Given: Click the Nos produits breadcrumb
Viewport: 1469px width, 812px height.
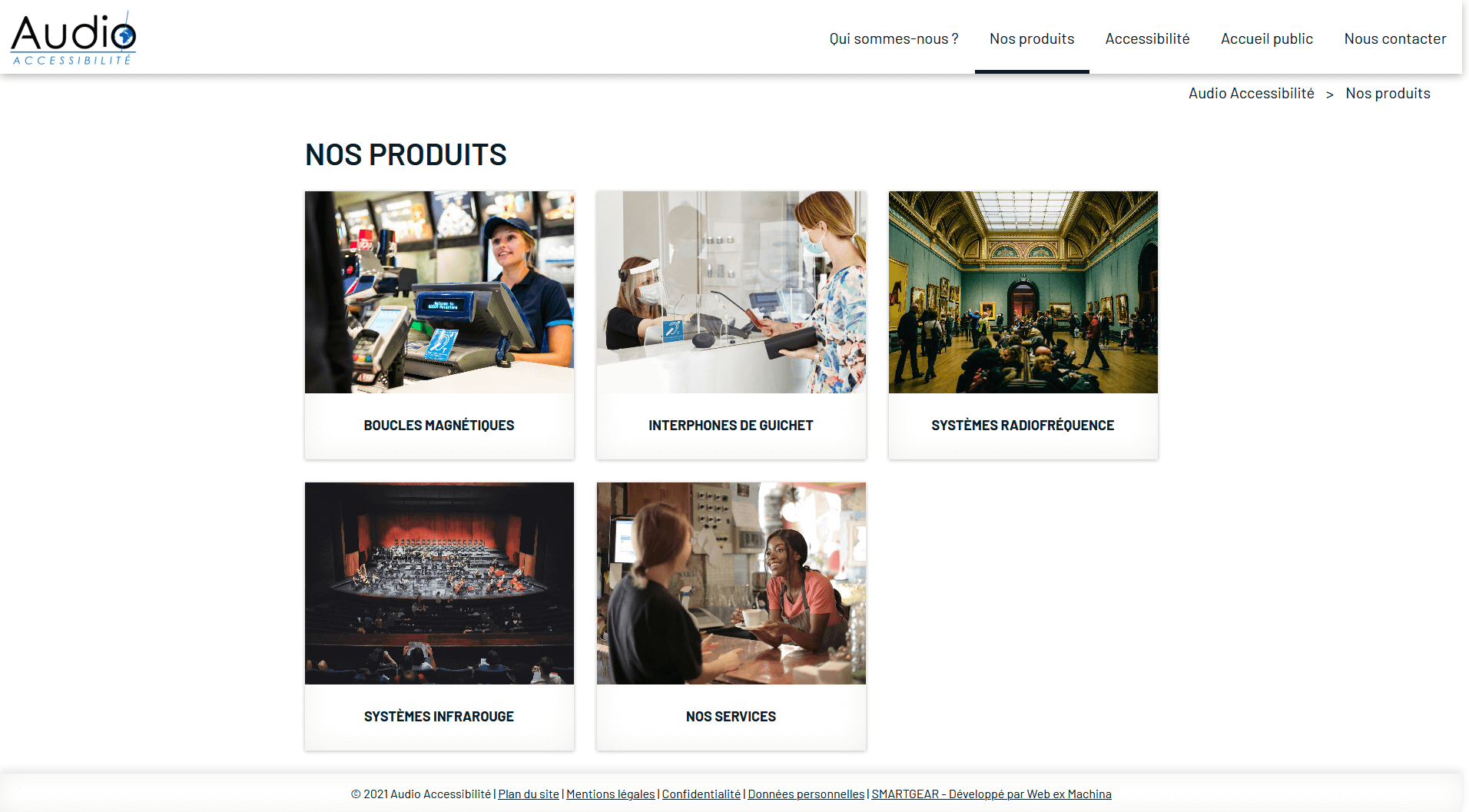Looking at the screenshot, I should (1388, 93).
